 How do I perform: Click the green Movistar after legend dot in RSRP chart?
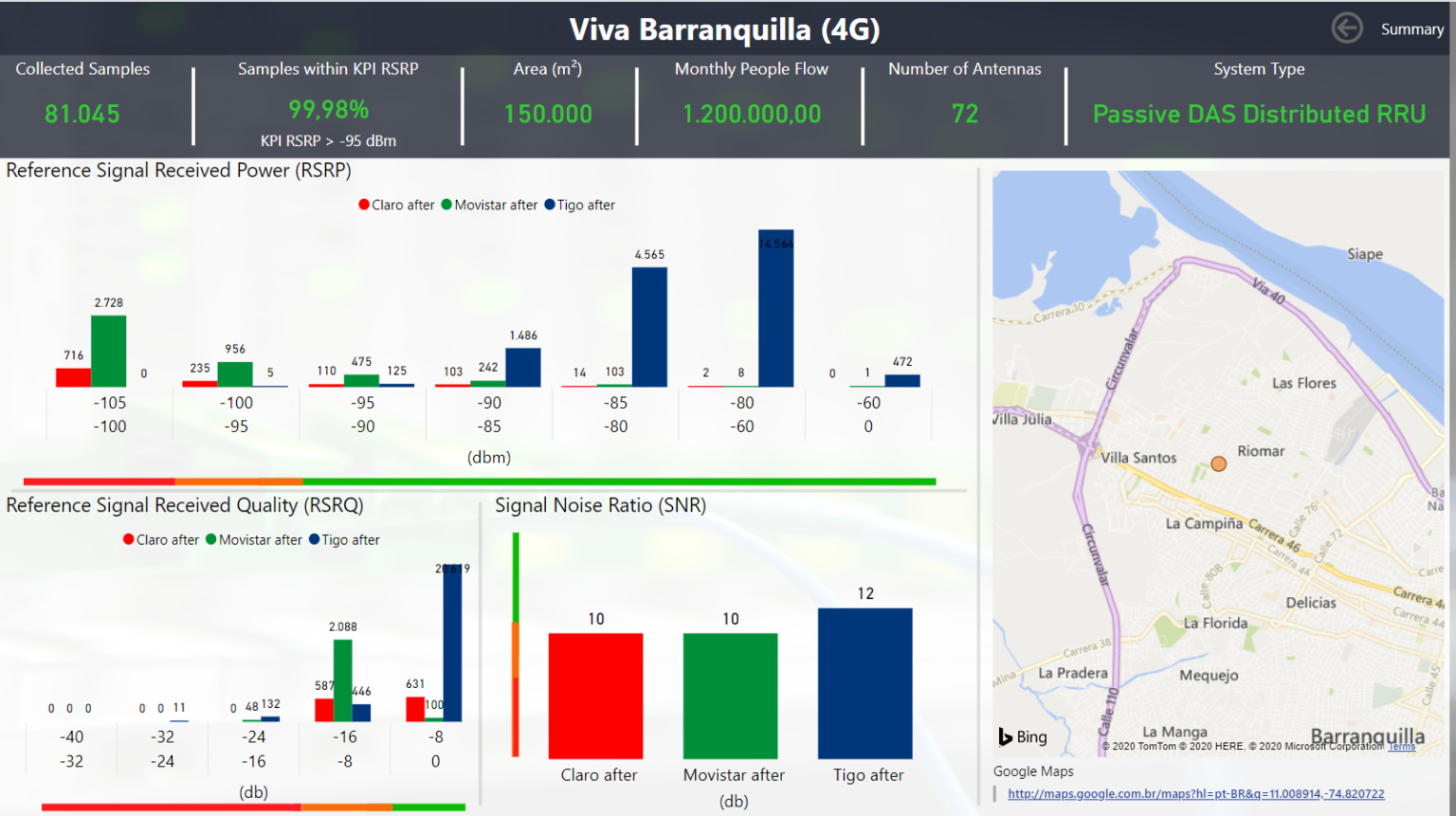click(448, 204)
